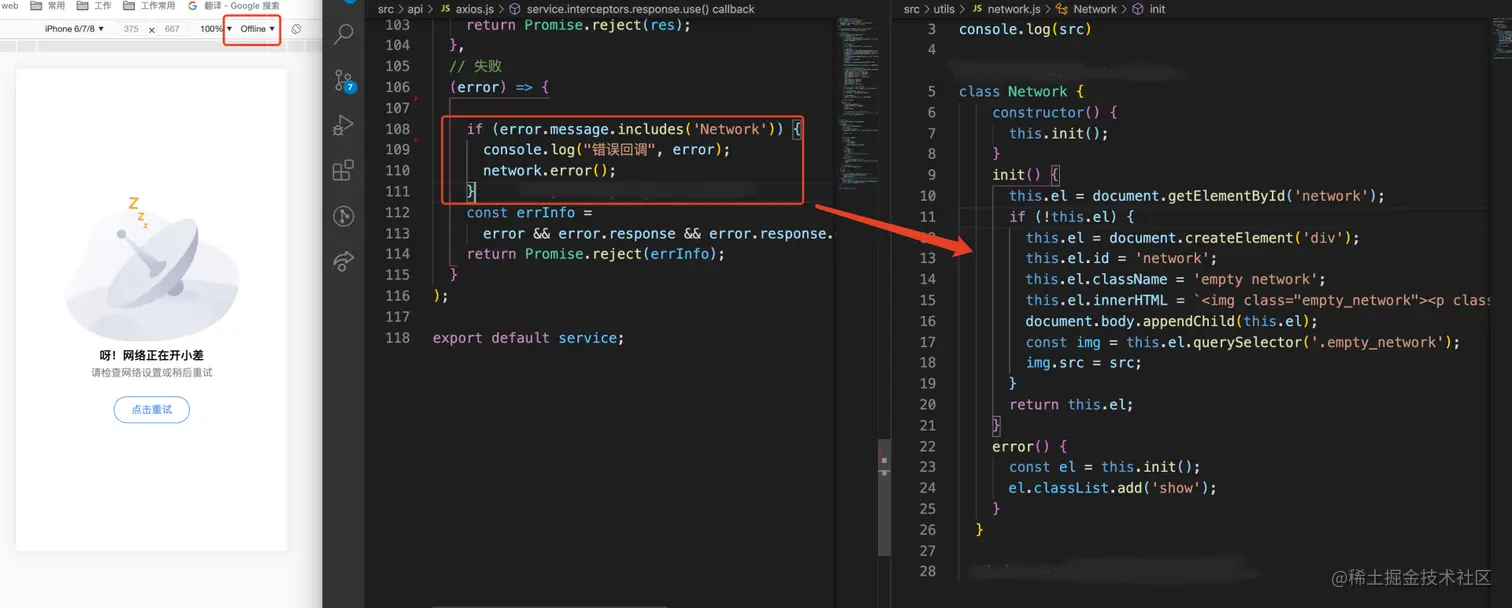Click the Google favicon bookmark
The height and width of the screenshot is (608, 1512).
(x=193, y=6)
